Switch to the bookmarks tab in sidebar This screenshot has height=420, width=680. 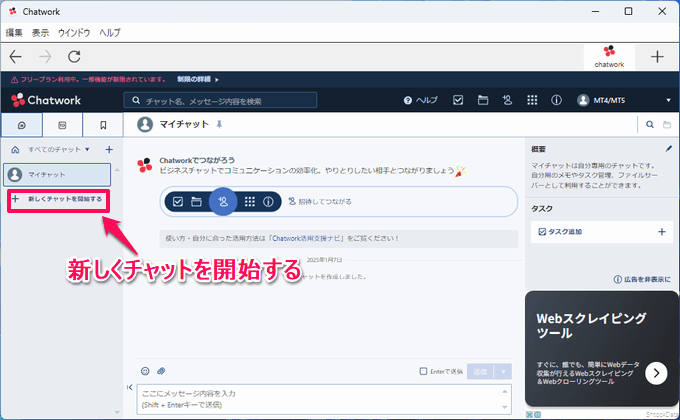(x=103, y=125)
